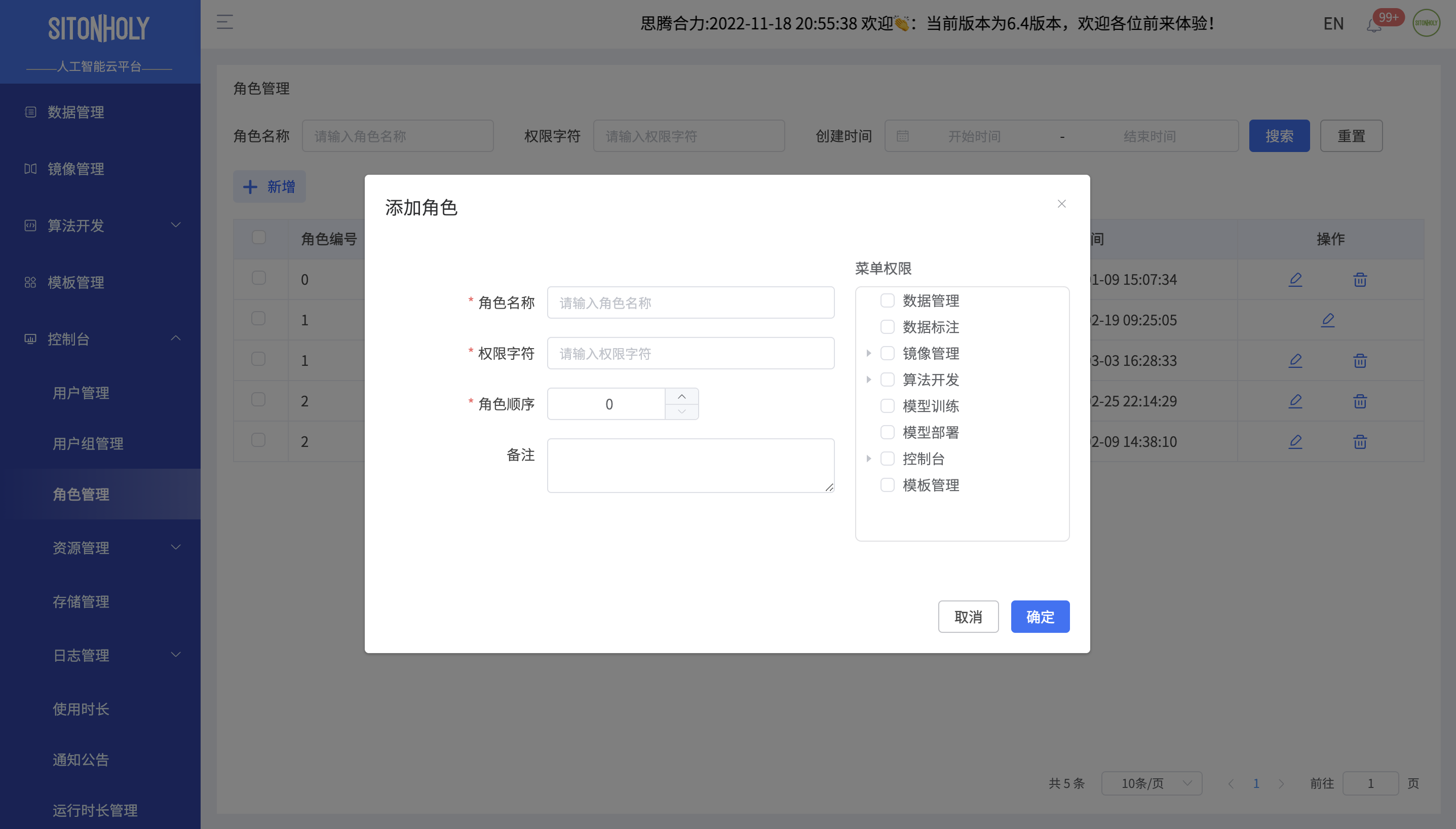Open the 10条/页 page size dropdown
Viewport: 1456px width, 829px height.
point(1152,783)
